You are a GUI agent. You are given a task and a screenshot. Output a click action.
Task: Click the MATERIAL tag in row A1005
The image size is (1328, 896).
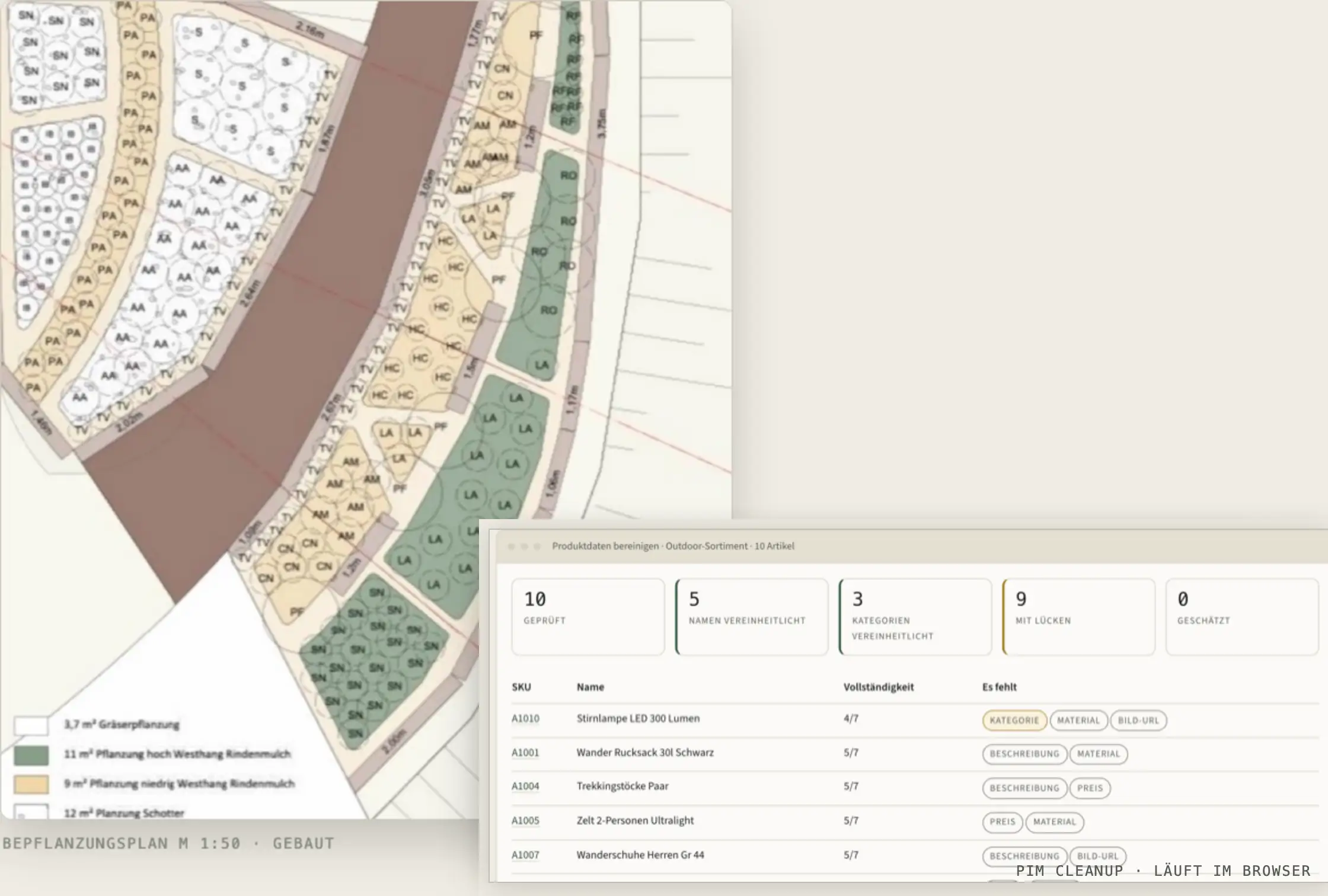click(1055, 822)
